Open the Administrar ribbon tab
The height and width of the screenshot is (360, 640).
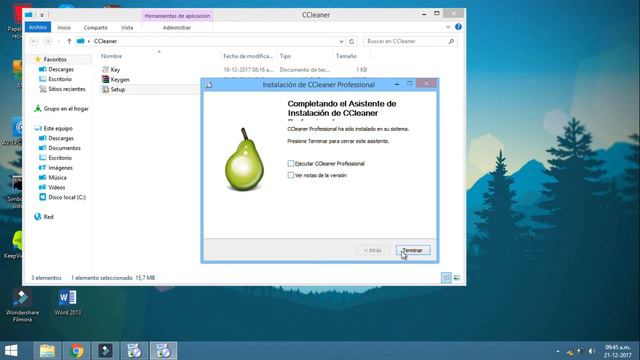pyautogui.click(x=177, y=28)
